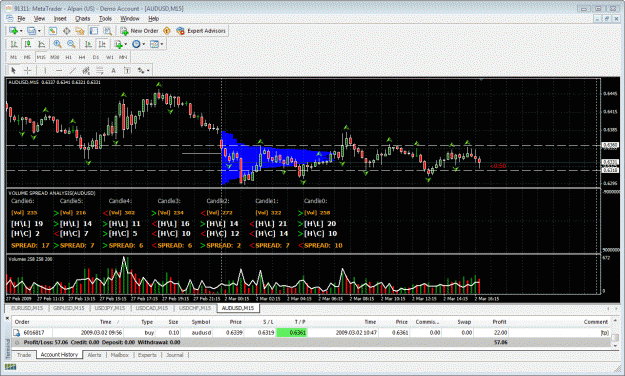Screen dimensions: 625x376
Task: Toggle chart Auto Scroll icon
Action: [88, 44]
